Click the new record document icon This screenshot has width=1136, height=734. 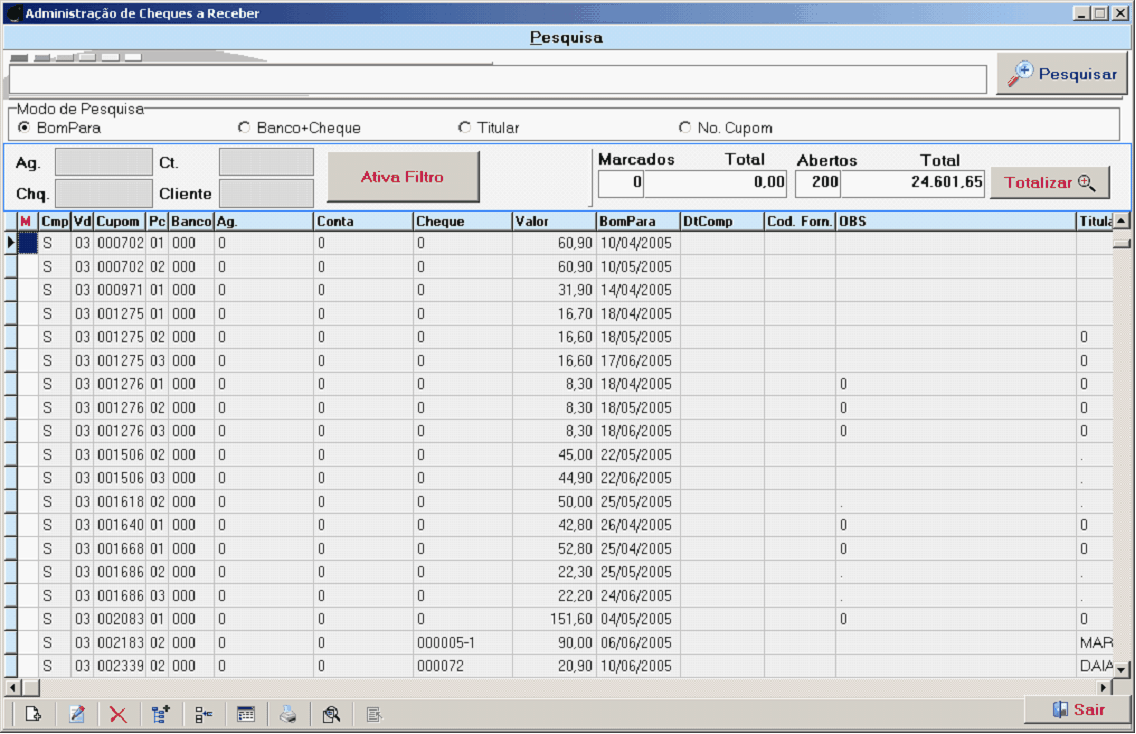(33, 714)
